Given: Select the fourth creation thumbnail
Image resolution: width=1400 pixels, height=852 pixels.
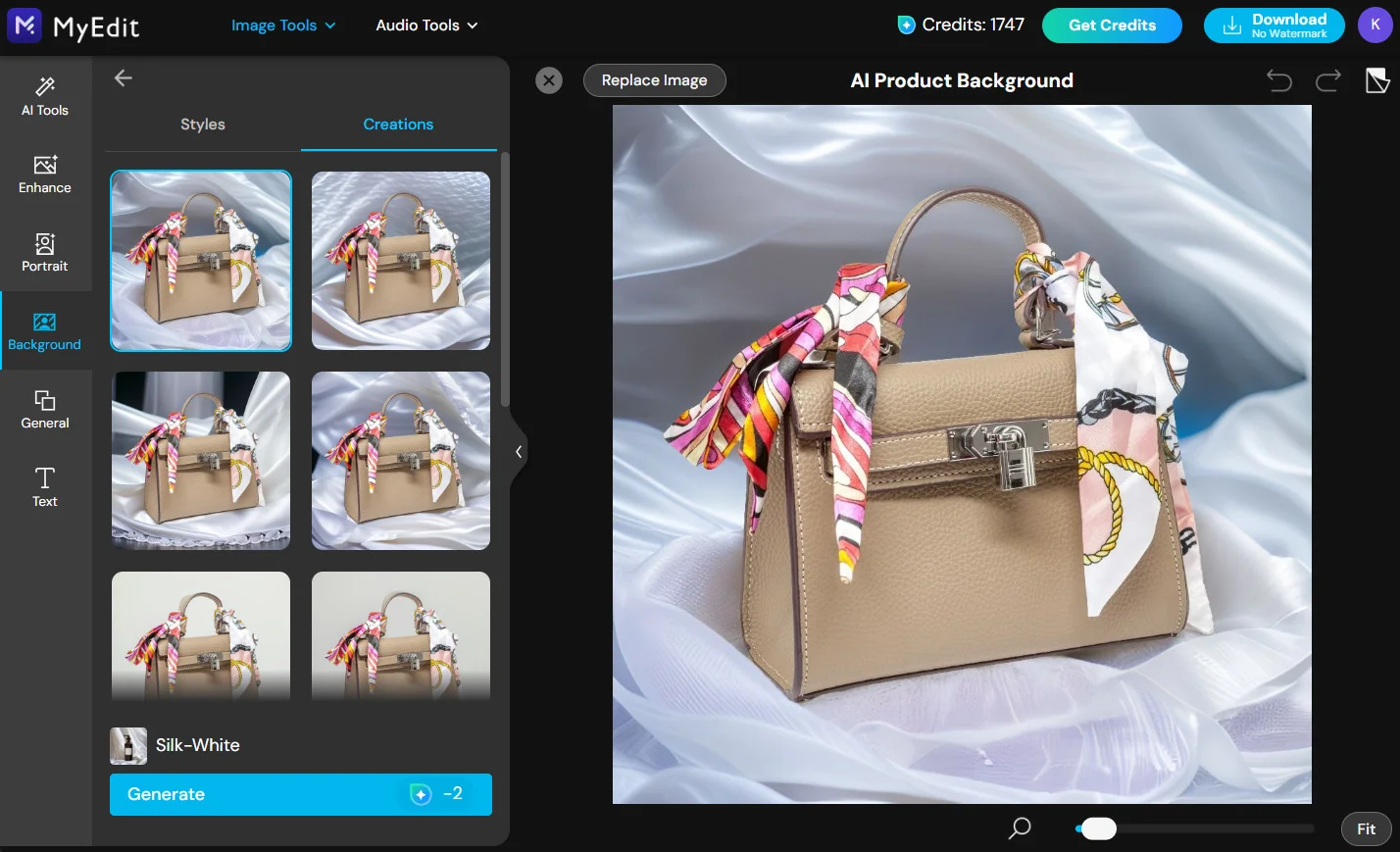Looking at the screenshot, I should [x=400, y=461].
